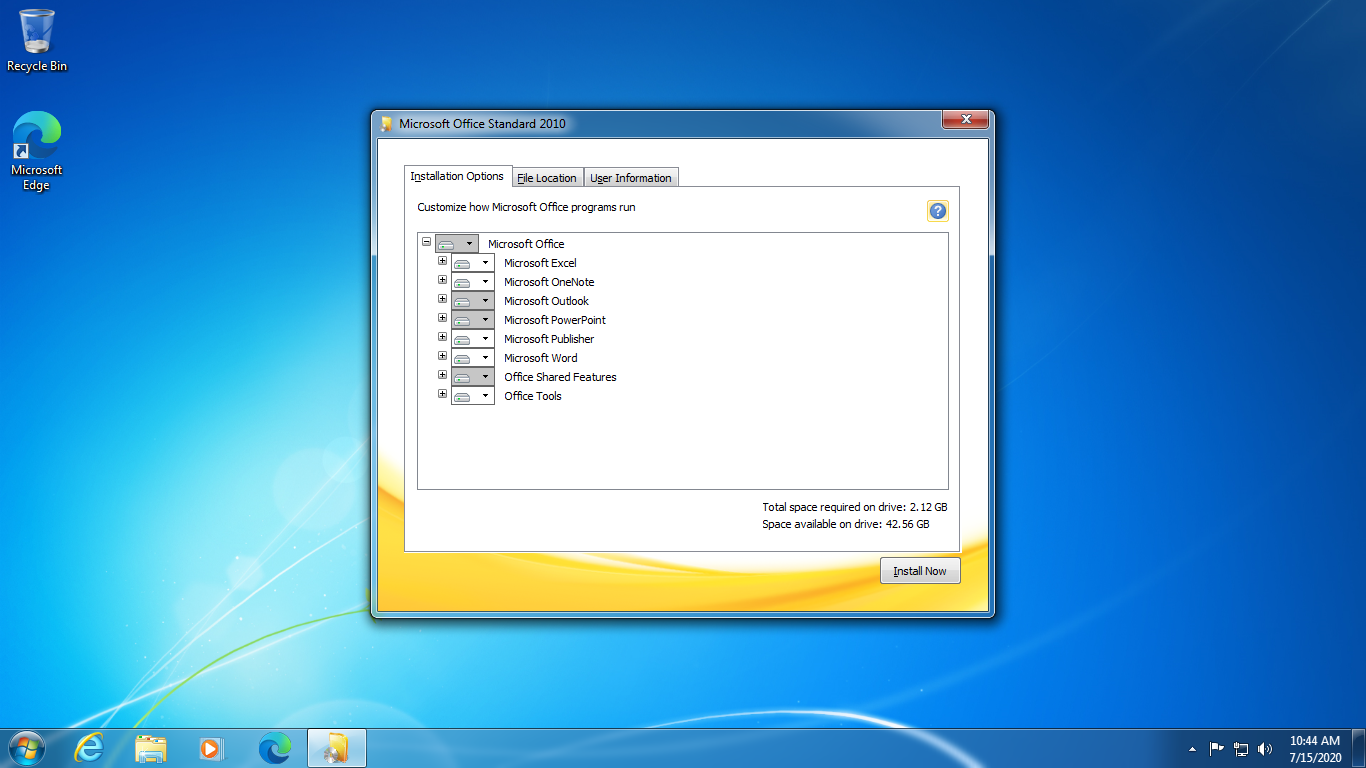
Task: Click the taskbar clock and date
Action: pyautogui.click(x=1315, y=749)
